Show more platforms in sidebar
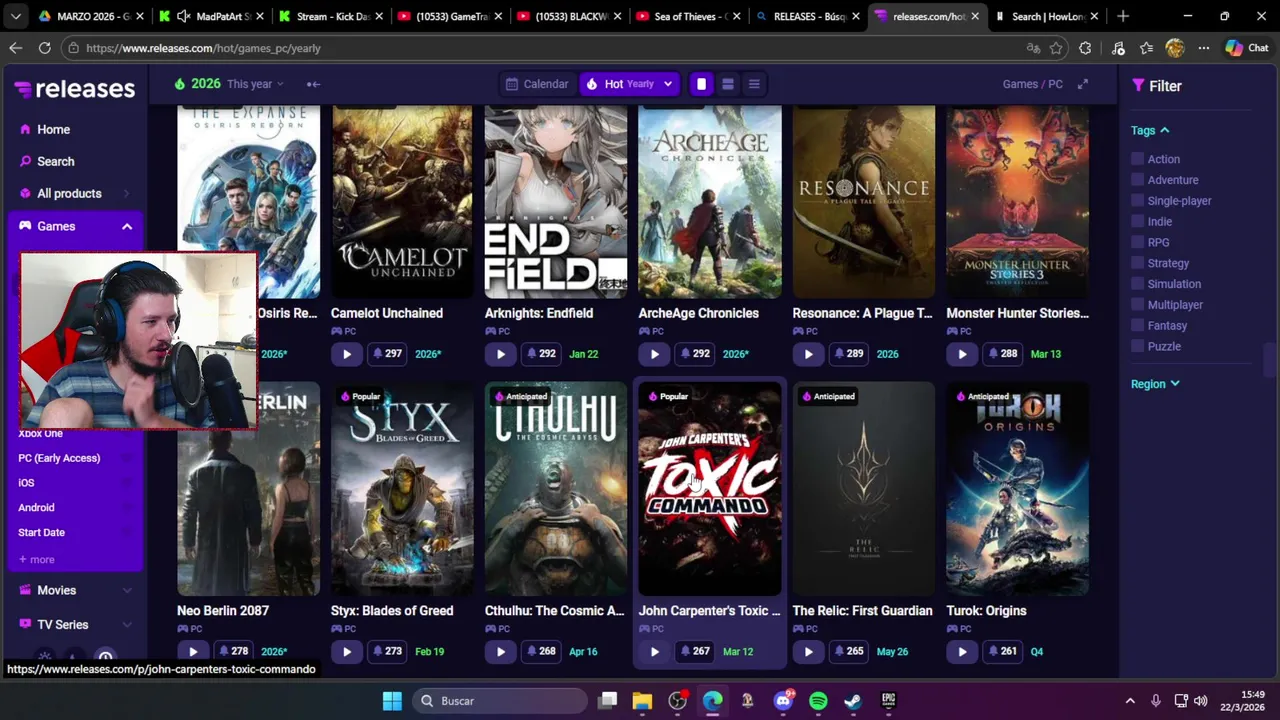The image size is (1280, 720). [36, 560]
